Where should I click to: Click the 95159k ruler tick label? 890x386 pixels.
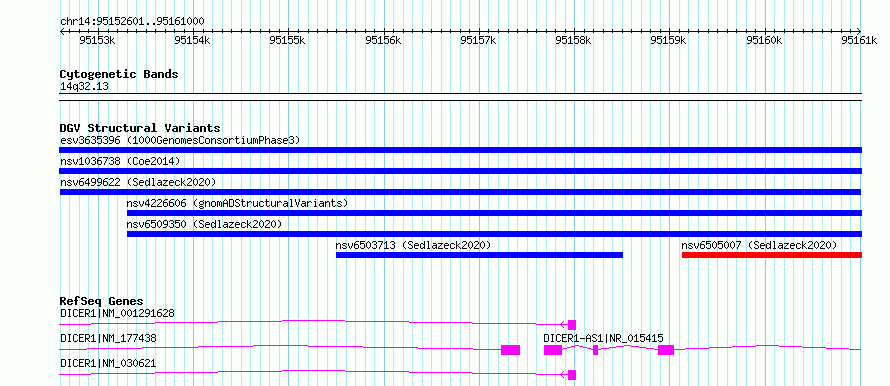pos(669,40)
